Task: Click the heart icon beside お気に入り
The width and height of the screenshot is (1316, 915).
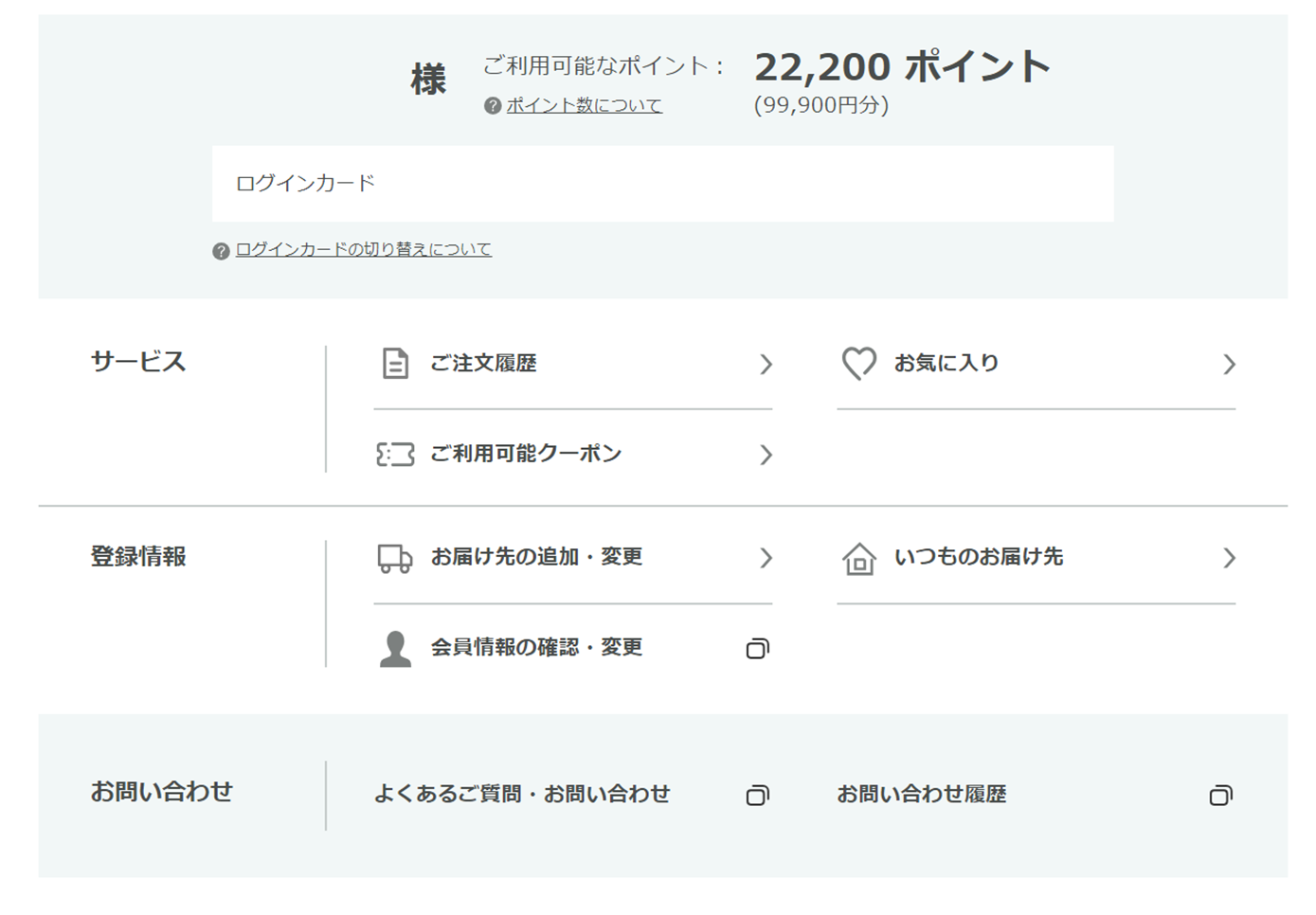Action: pyautogui.click(x=859, y=364)
